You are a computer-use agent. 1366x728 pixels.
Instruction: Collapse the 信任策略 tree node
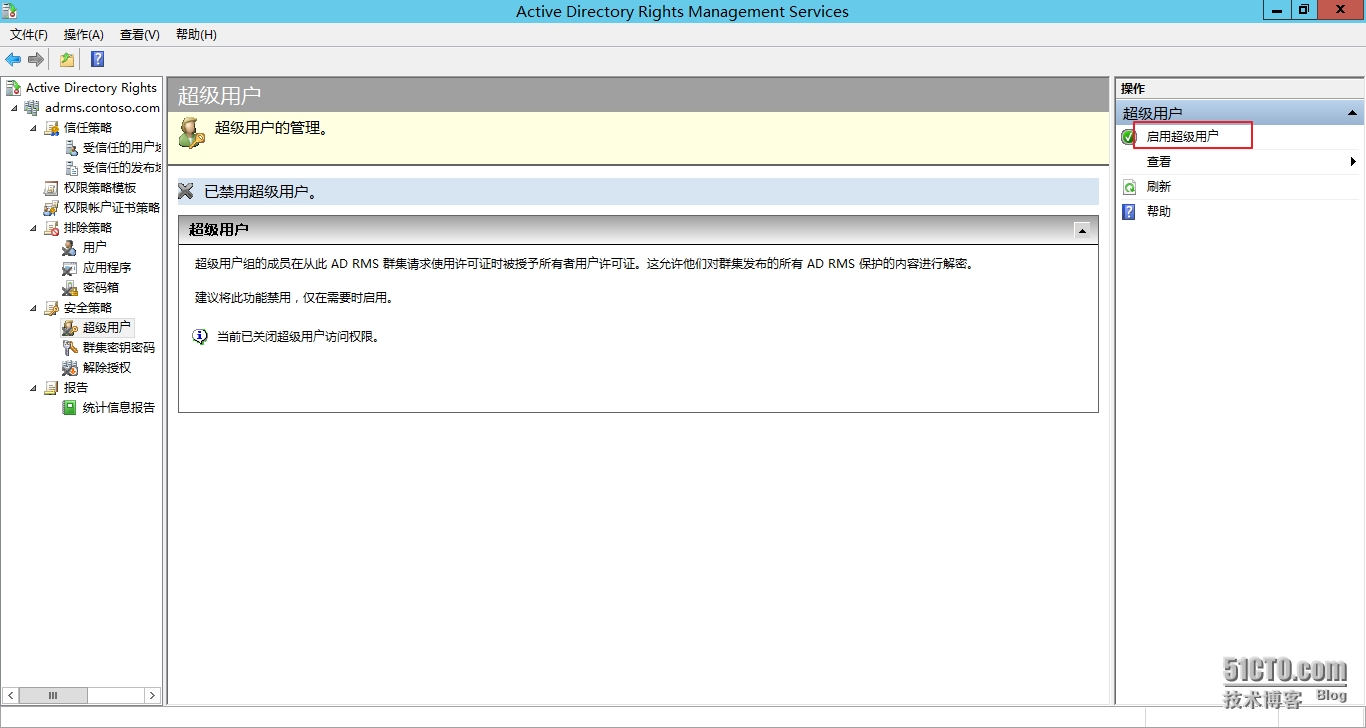coord(34,128)
